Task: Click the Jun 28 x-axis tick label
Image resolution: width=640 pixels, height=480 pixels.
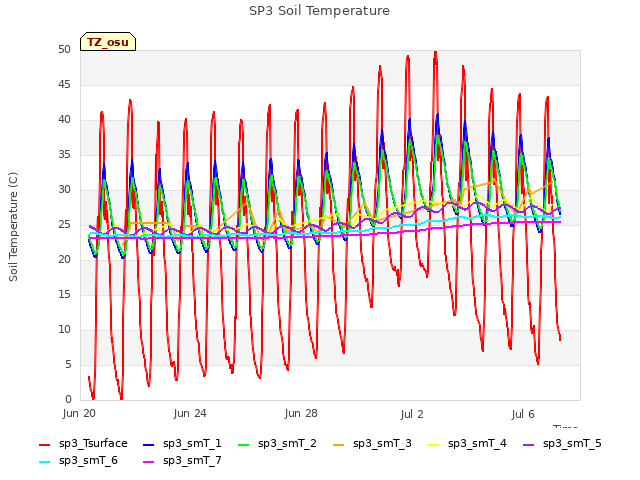Action: pyautogui.click(x=301, y=414)
